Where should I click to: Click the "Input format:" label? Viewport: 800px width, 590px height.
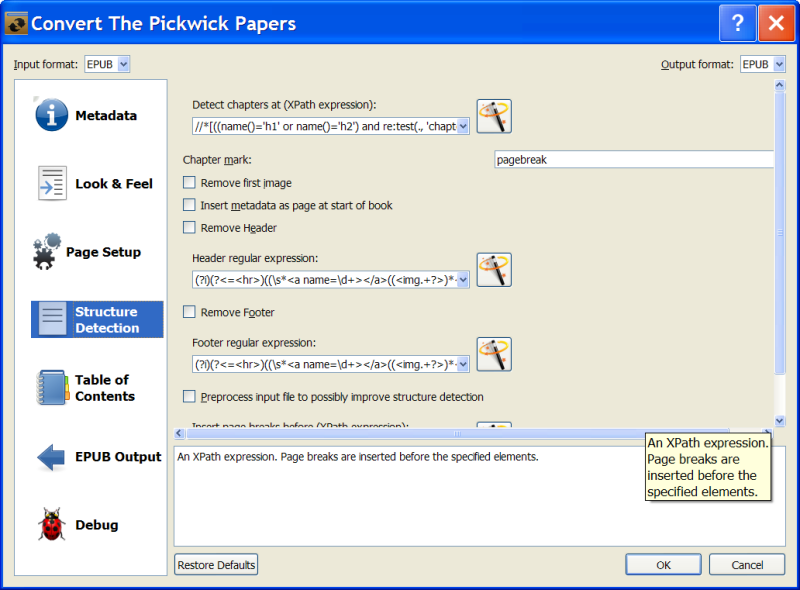pos(45,64)
